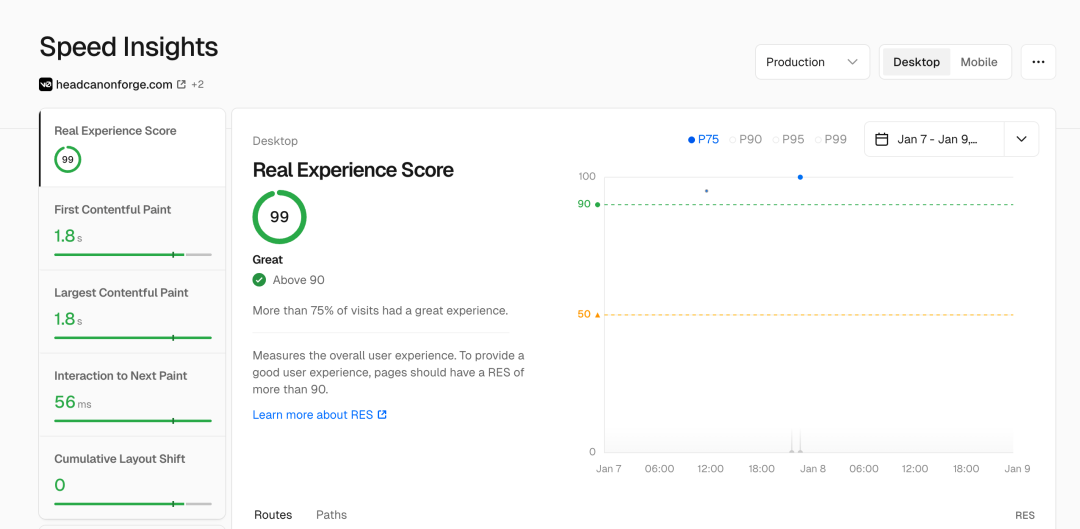Click the external link icon after Learn more
The height and width of the screenshot is (529, 1080).
click(x=382, y=415)
